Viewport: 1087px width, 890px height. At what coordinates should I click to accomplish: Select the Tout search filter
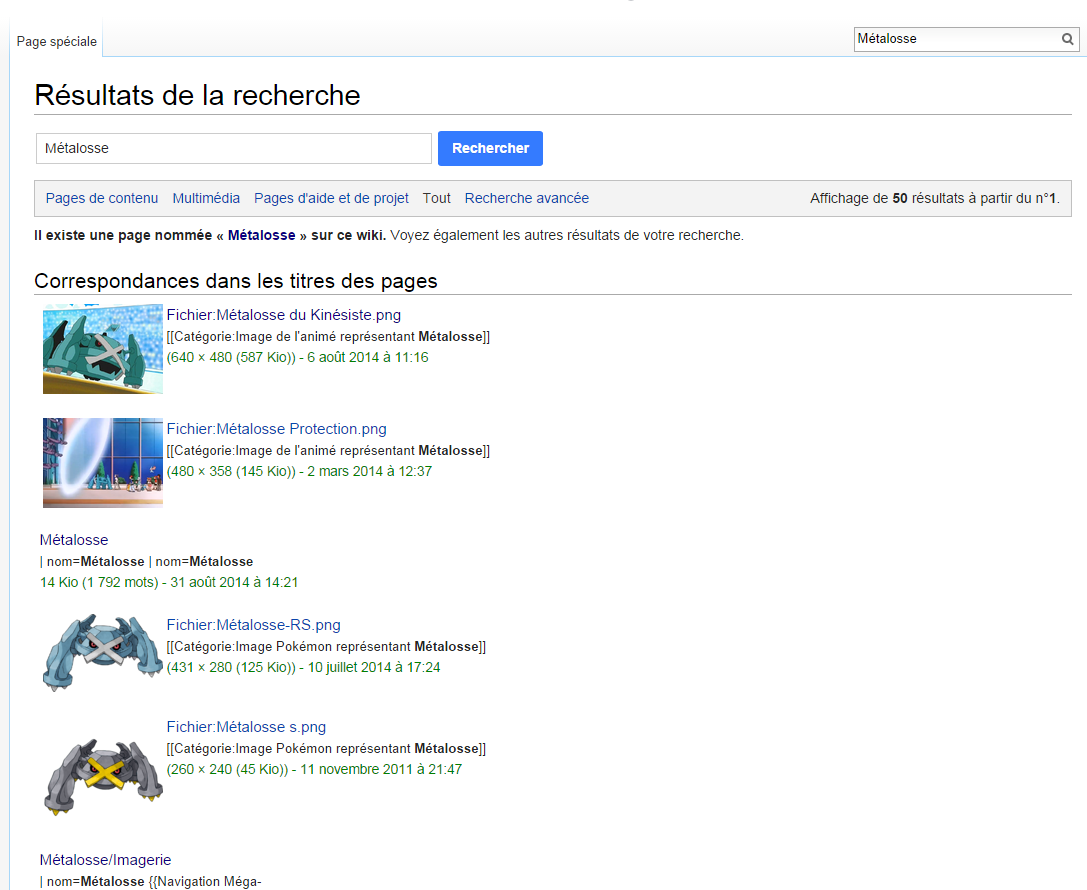click(x=436, y=198)
